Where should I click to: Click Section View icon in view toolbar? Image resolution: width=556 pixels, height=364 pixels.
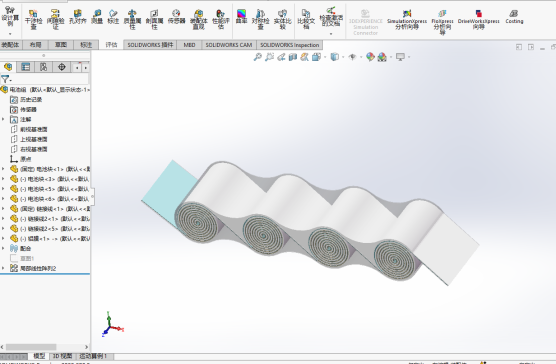pos(293,57)
